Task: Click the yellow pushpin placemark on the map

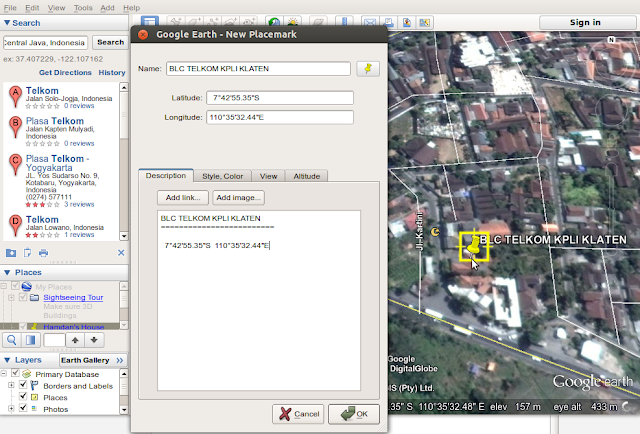Action: 473,246
